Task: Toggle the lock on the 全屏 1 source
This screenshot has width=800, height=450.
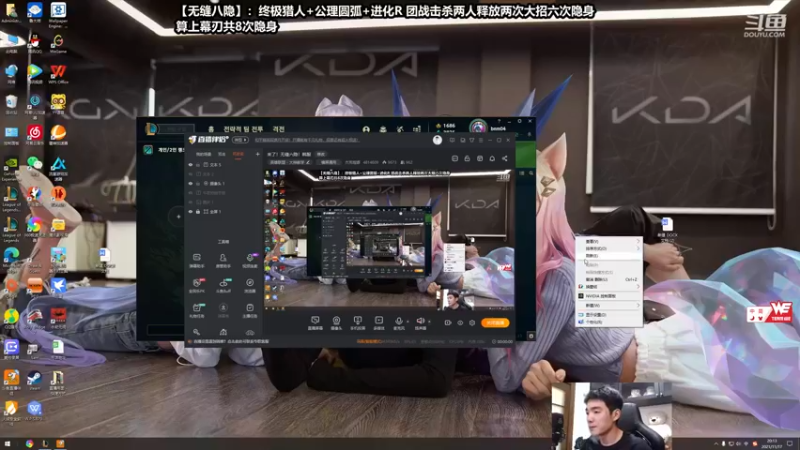Action: 198,211
